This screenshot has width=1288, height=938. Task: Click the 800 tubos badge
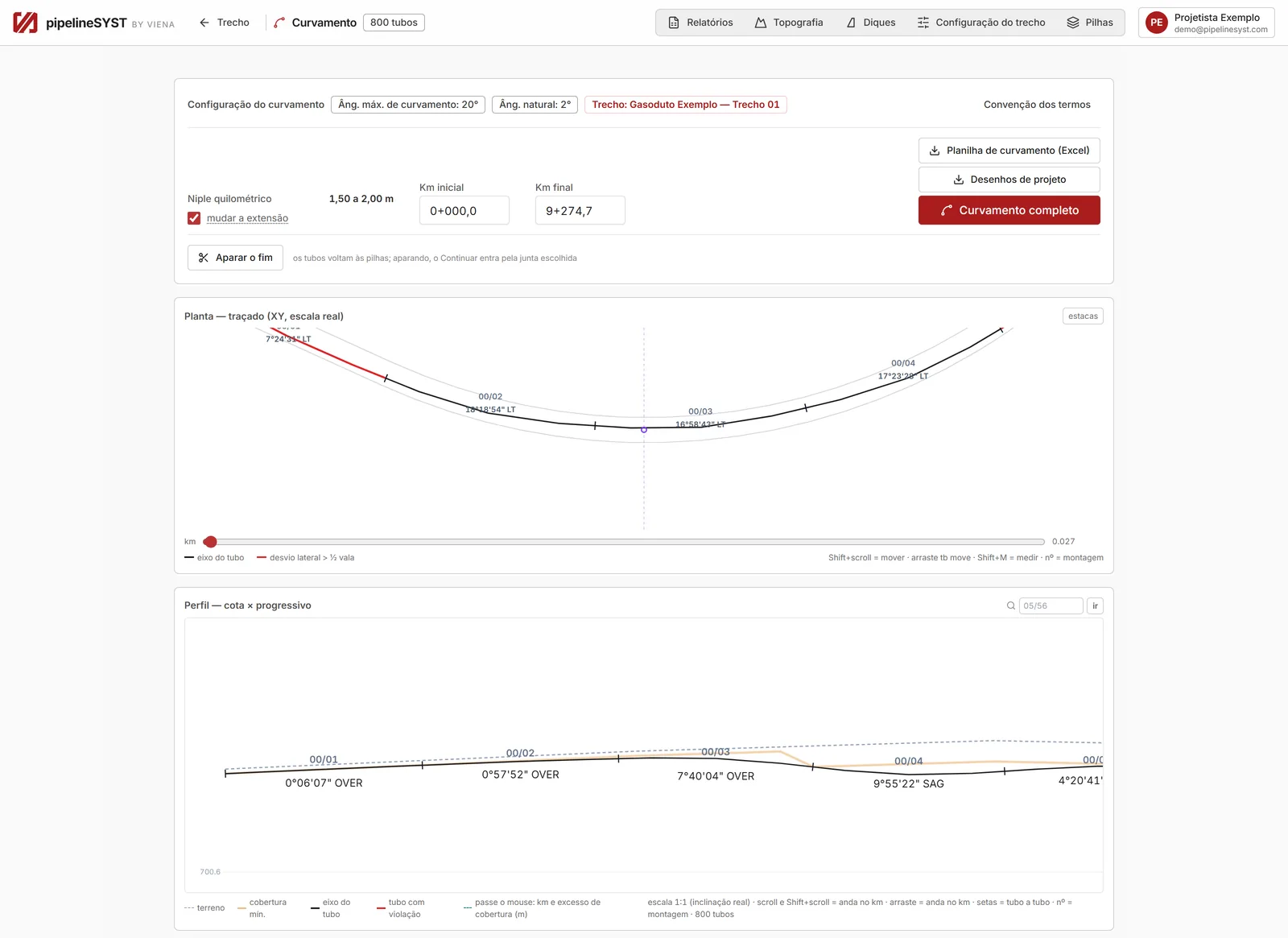(x=394, y=23)
